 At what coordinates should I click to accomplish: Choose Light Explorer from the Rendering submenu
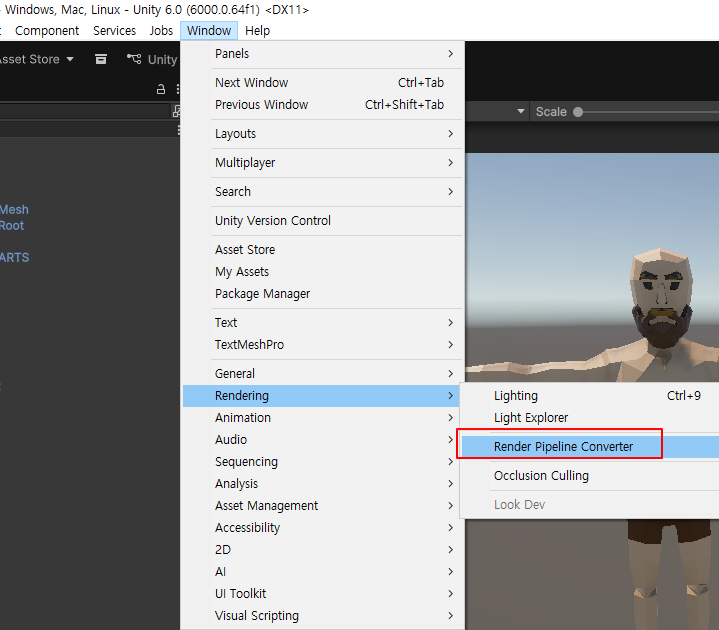[531, 418]
